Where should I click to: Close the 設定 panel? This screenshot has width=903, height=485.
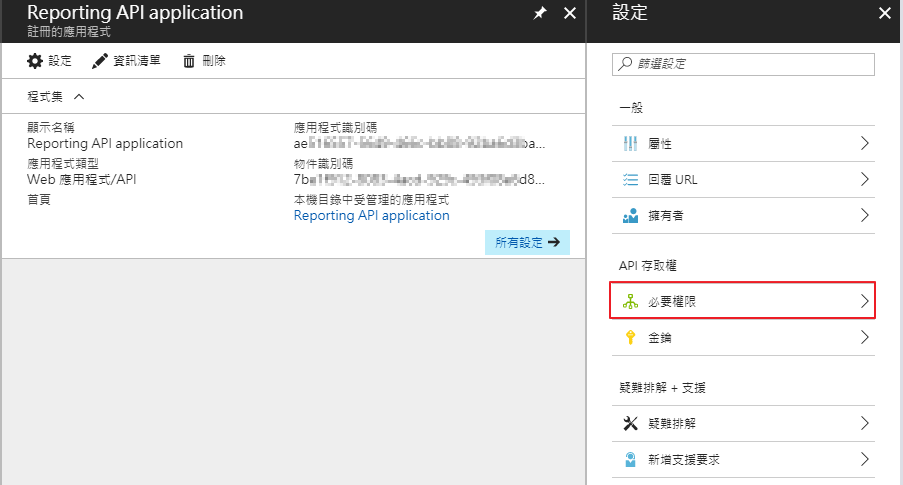[x=884, y=13]
